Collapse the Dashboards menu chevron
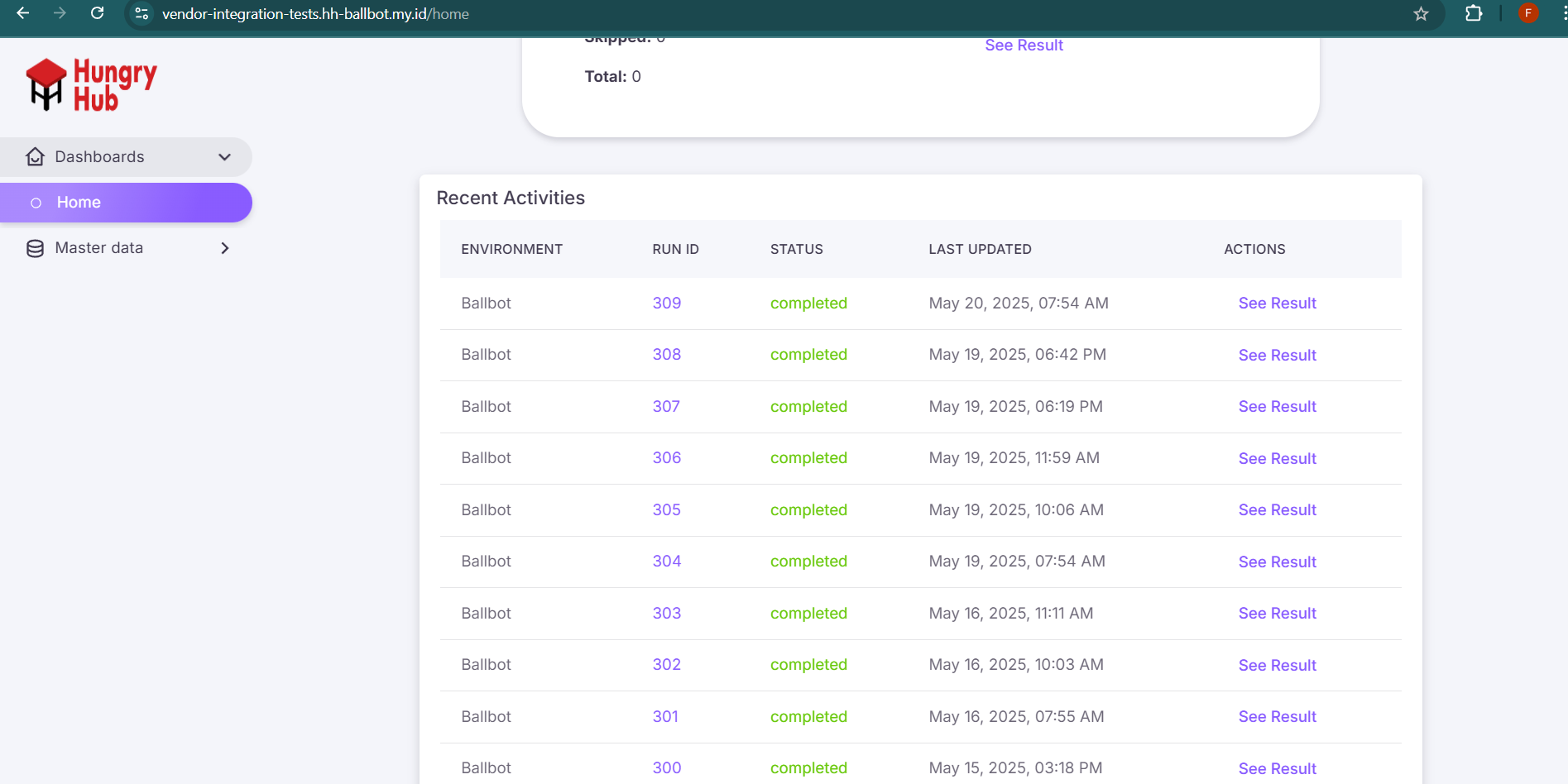Screen dimensions: 1568x784 pyautogui.click(x=224, y=157)
